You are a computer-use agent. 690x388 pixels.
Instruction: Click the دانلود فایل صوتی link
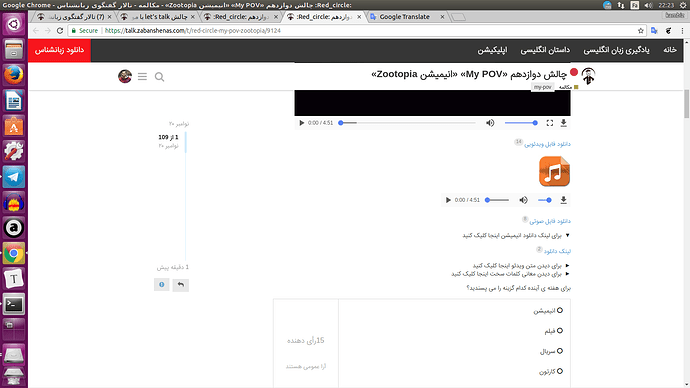click(x=550, y=221)
